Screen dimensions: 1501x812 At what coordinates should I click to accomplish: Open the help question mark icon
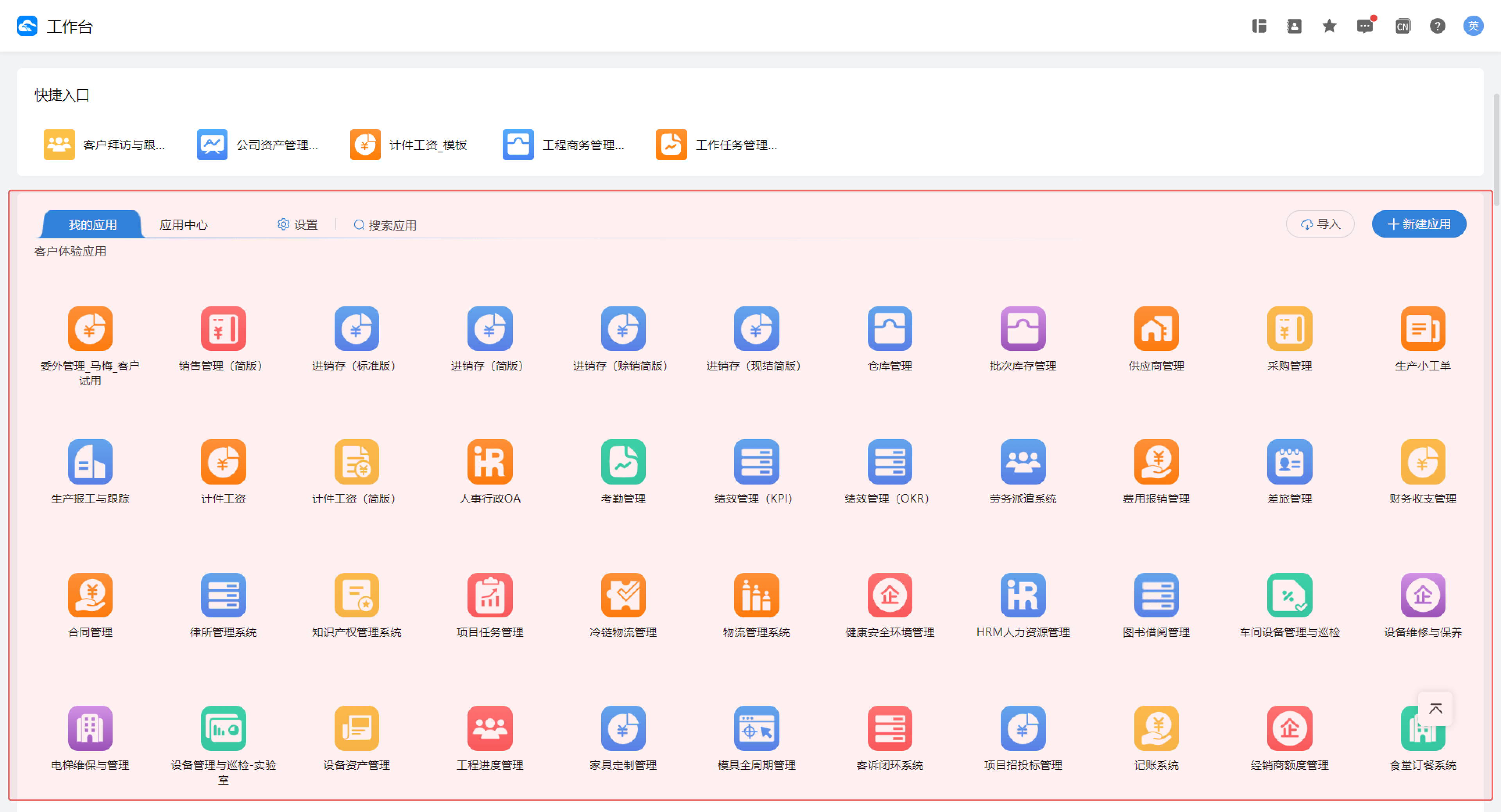pos(1438,26)
